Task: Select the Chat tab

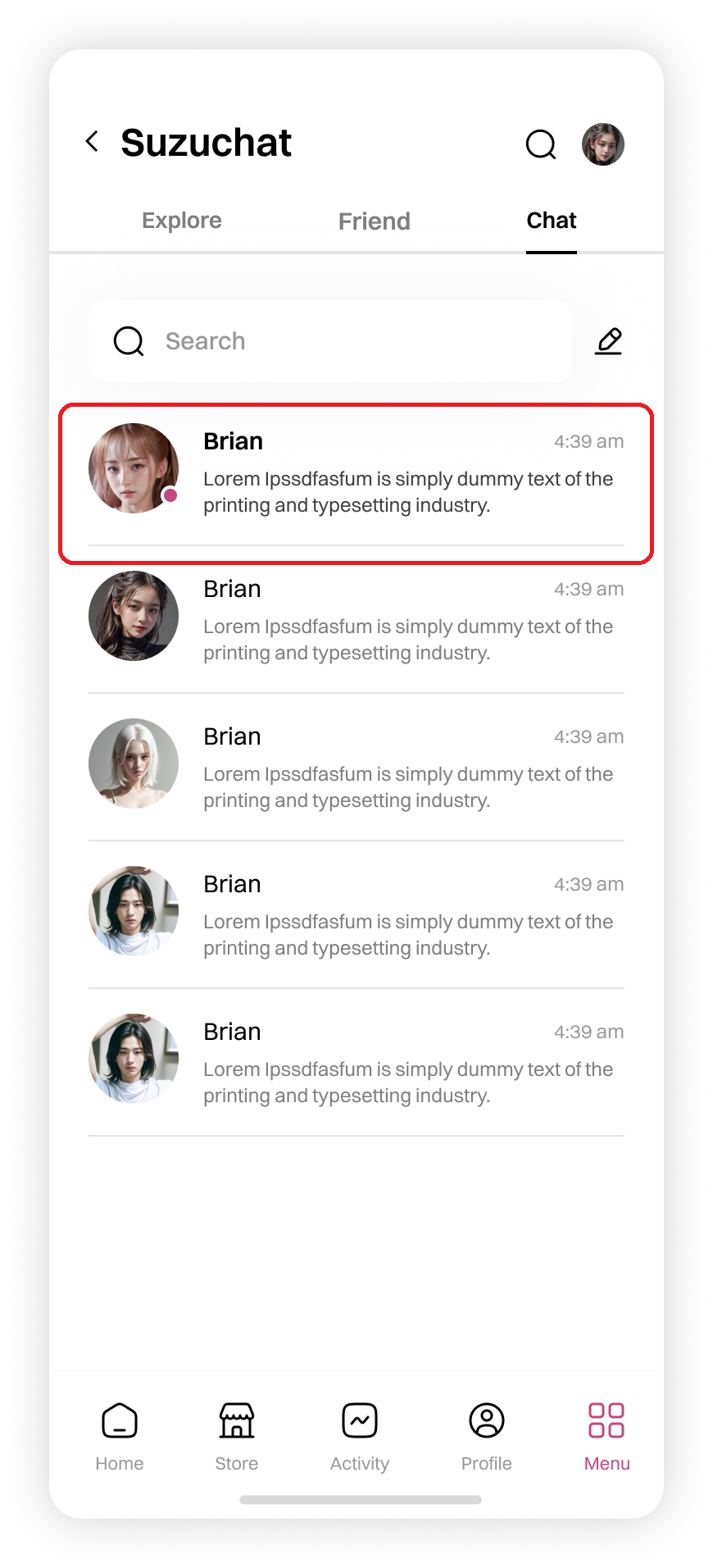Action: point(552,221)
